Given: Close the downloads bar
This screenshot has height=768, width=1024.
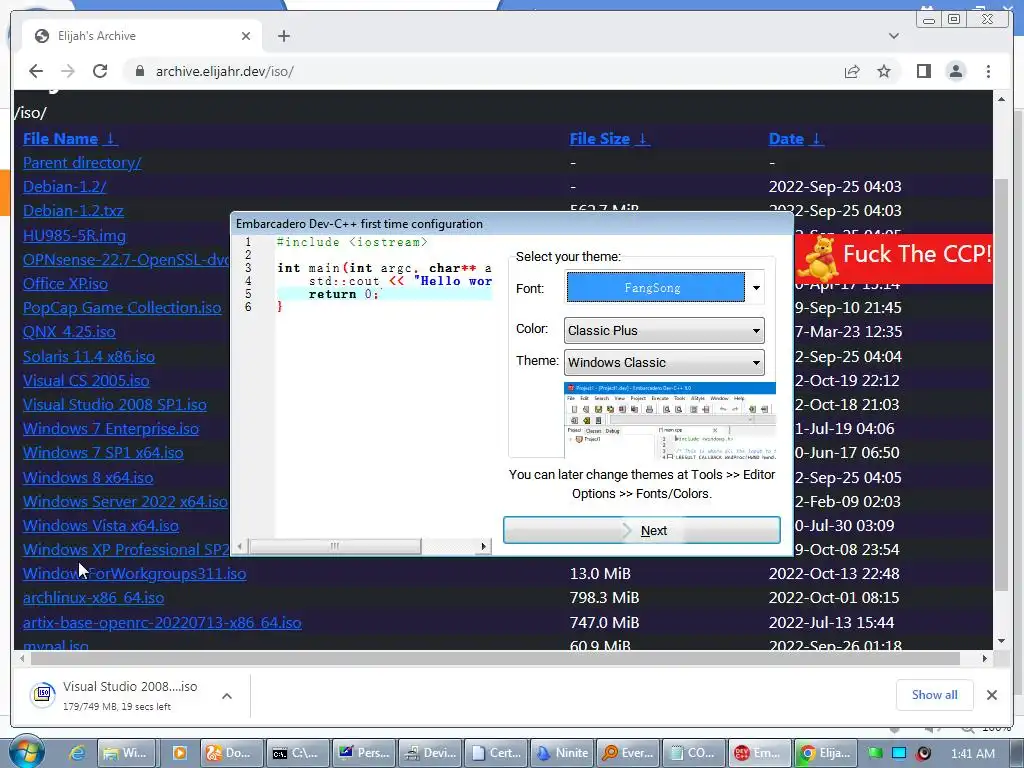Looking at the screenshot, I should 991,695.
